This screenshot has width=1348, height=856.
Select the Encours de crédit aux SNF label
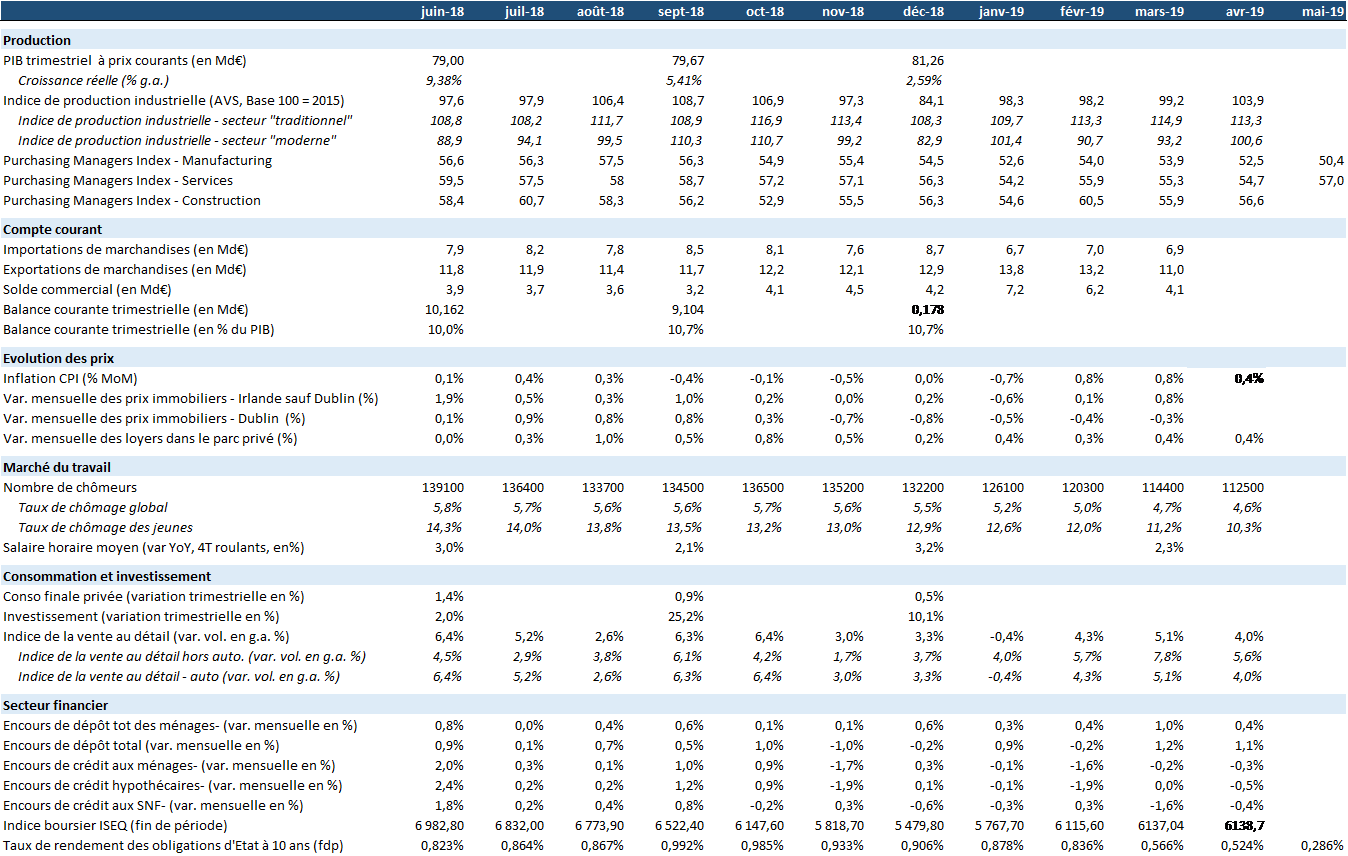pos(154,806)
